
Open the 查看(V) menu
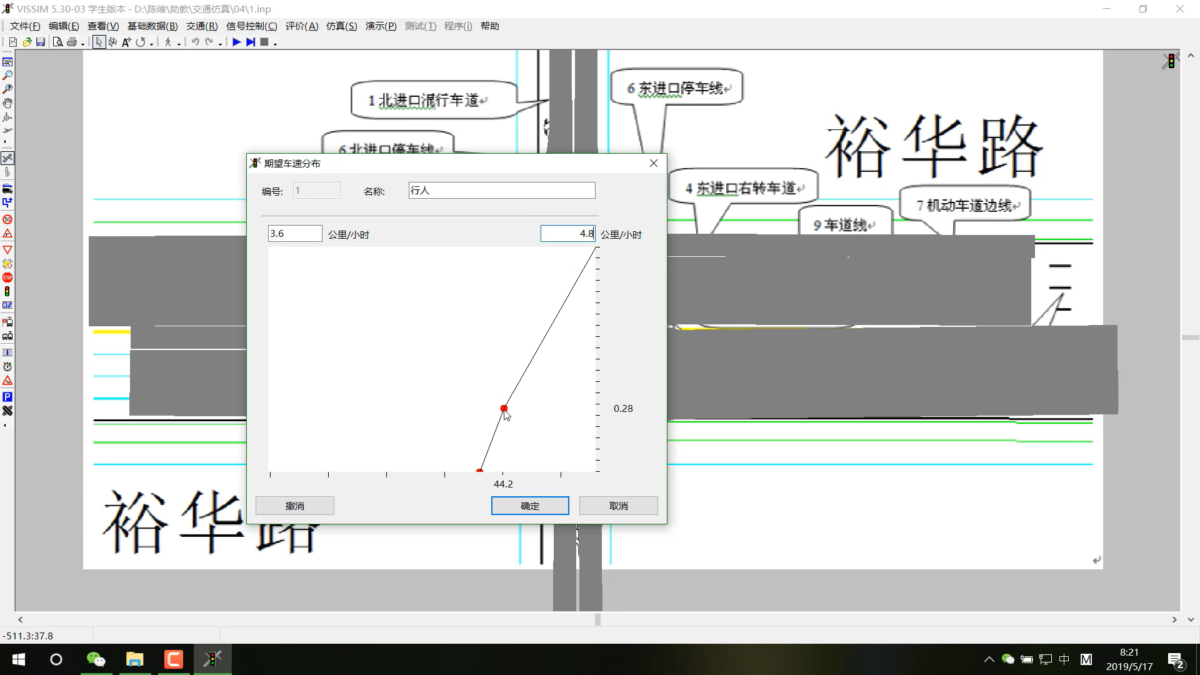pos(103,26)
